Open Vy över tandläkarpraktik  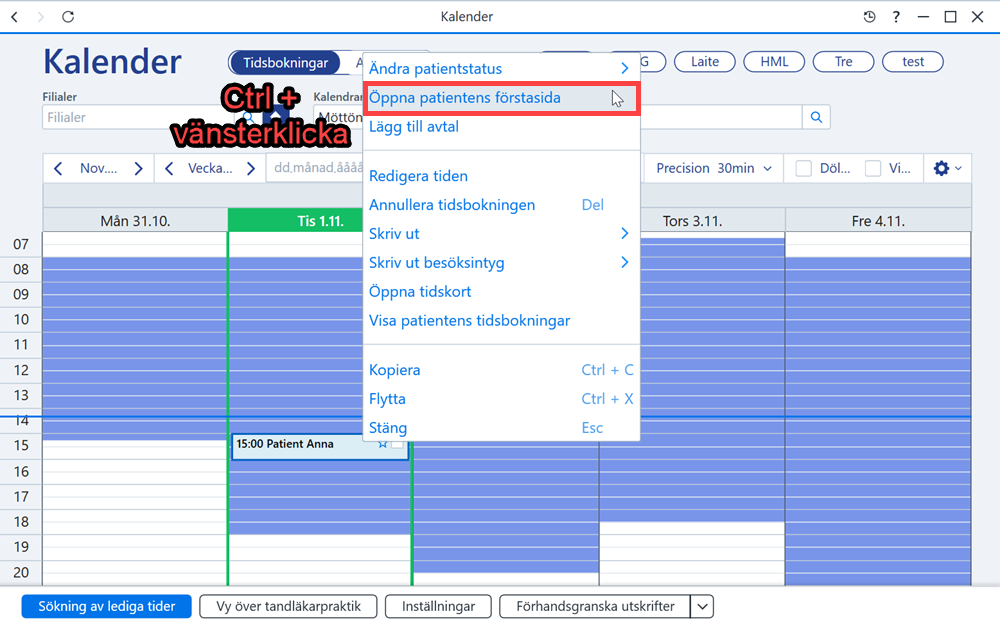click(288, 607)
